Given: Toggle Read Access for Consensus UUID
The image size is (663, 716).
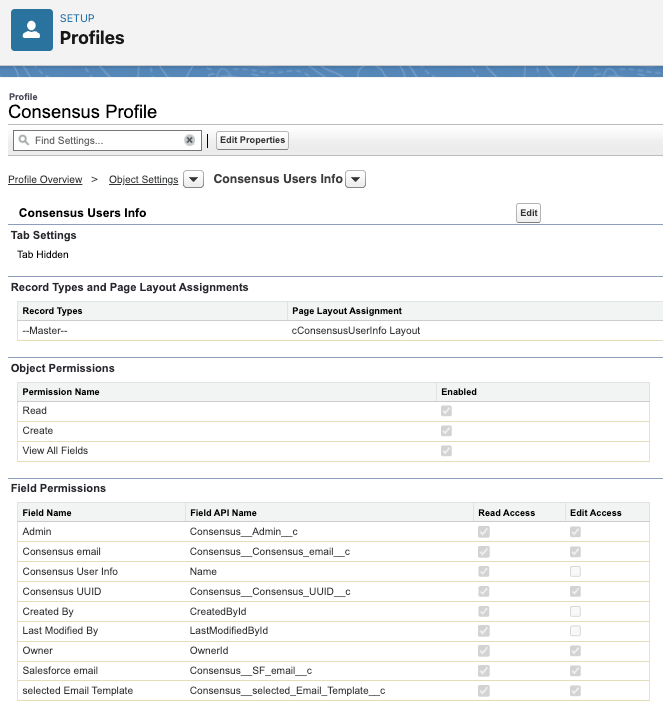Looking at the screenshot, I should (x=484, y=592).
